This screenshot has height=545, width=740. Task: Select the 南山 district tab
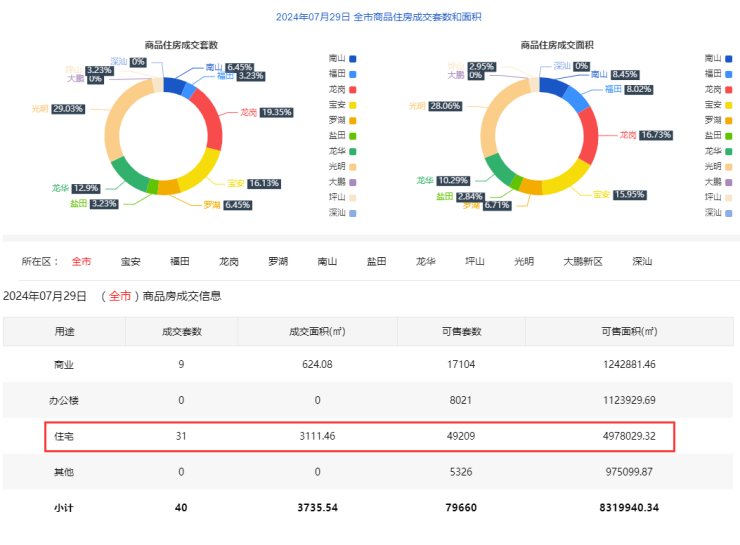click(x=327, y=262)
